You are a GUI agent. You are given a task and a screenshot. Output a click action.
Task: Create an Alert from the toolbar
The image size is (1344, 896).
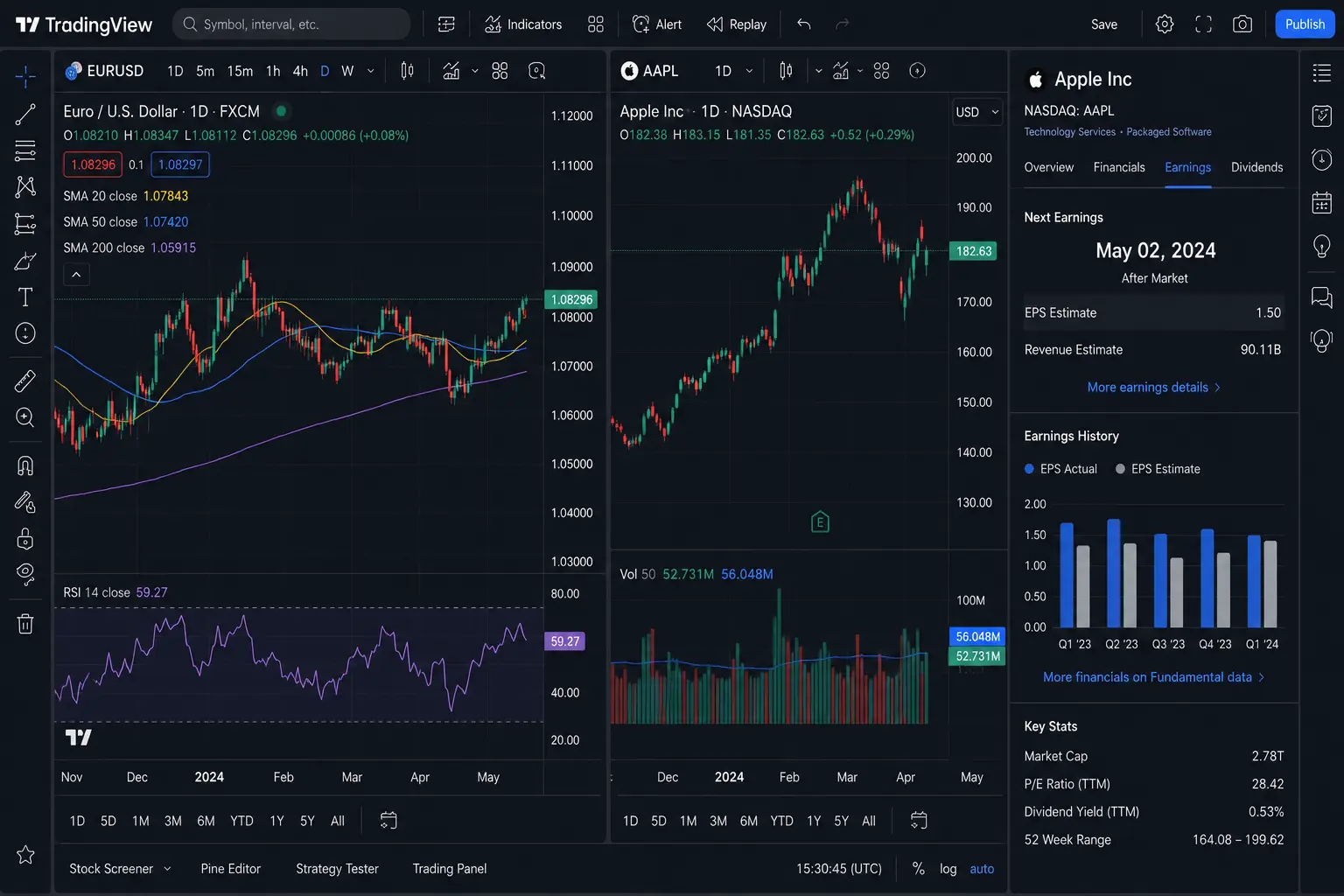[657, 24]
